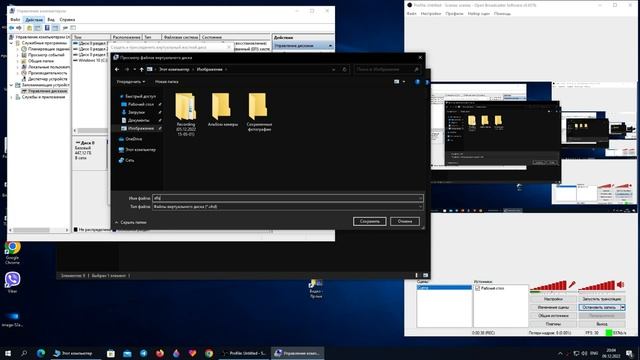Select the Saved Pictures folder
Viewport: 640px width, 360px height.
click(x=259, y=112)
